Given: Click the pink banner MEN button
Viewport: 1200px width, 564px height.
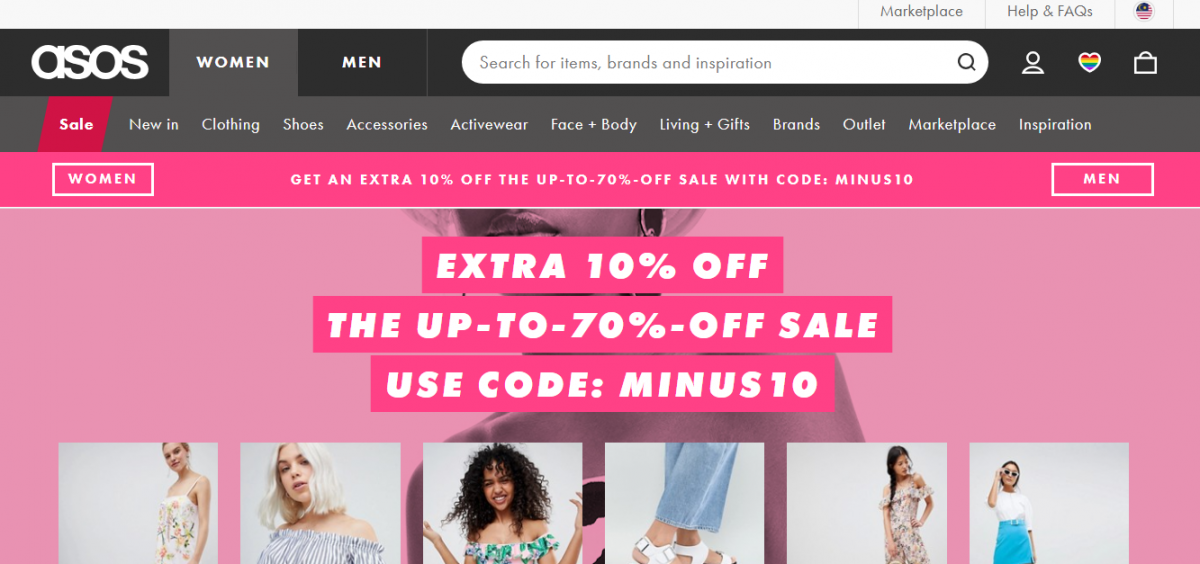Looking at the screenshot, I should point(1102,179).
